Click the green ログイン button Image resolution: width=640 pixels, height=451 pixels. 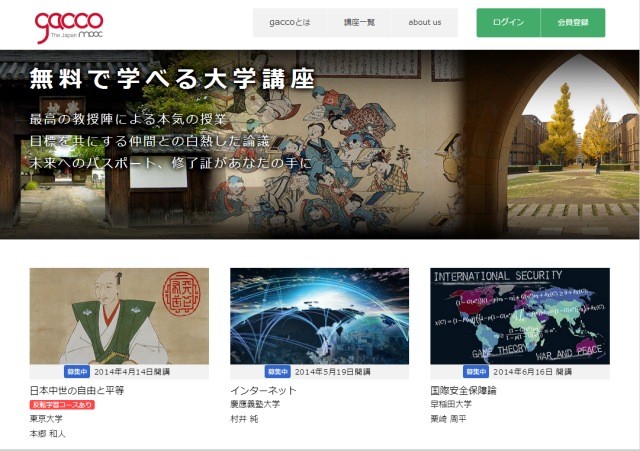508,22
